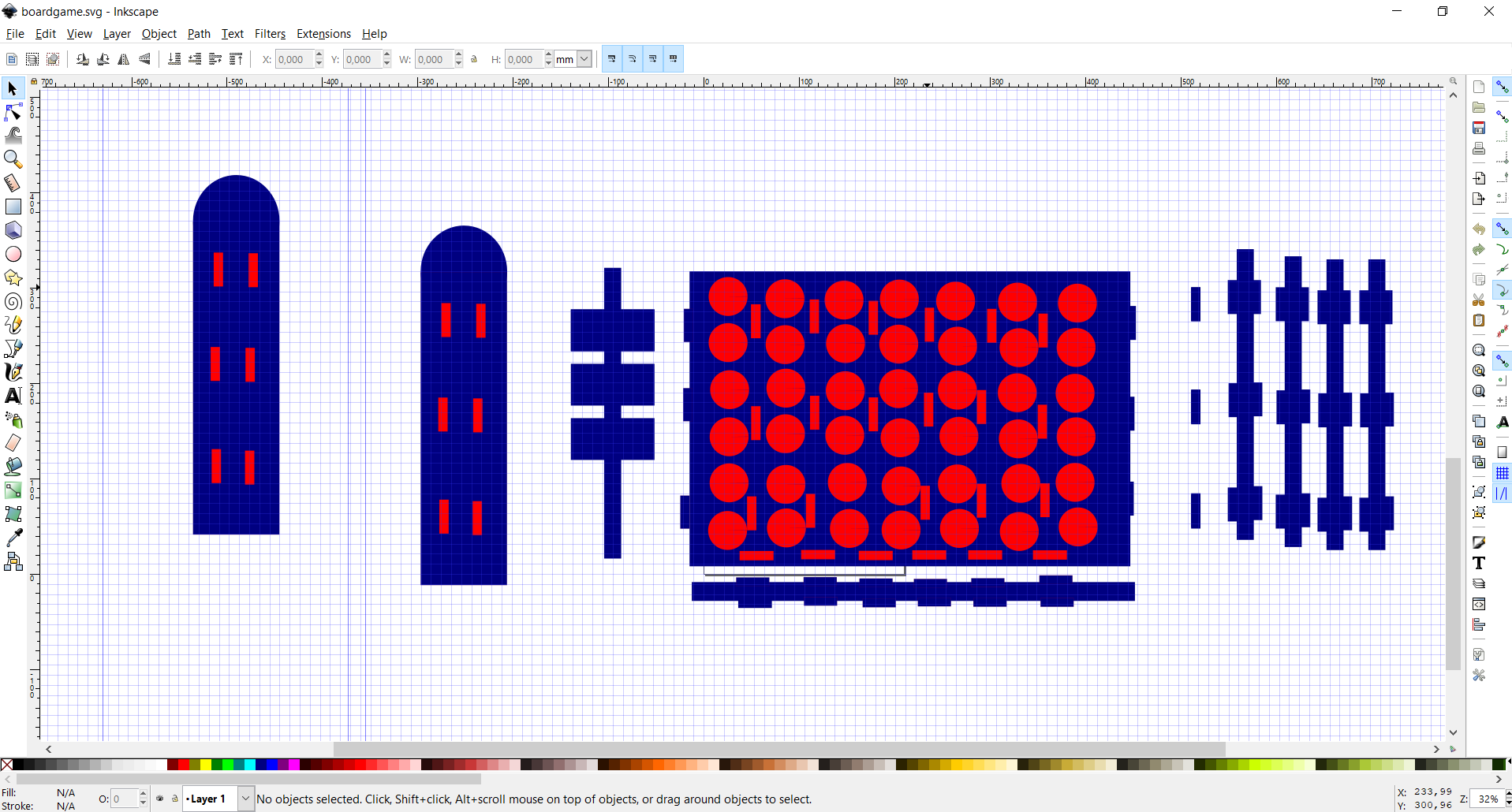This screenshot has width=1512, height=812.
Task: Select the Spiral tool
Action: pos(13,301)
